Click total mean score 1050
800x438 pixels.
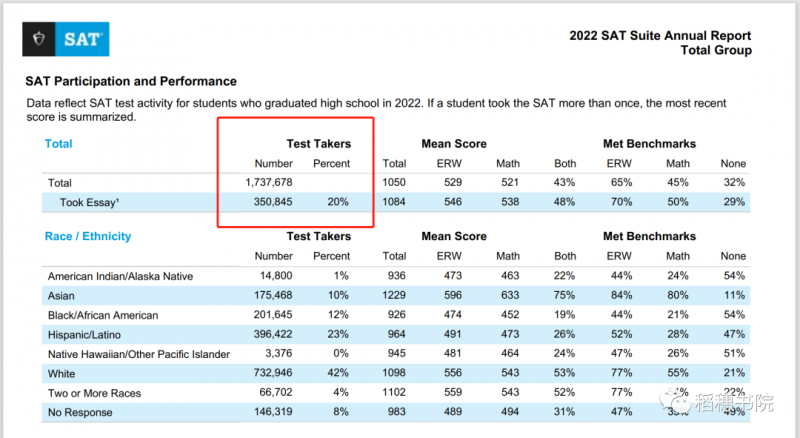[394, 182]
